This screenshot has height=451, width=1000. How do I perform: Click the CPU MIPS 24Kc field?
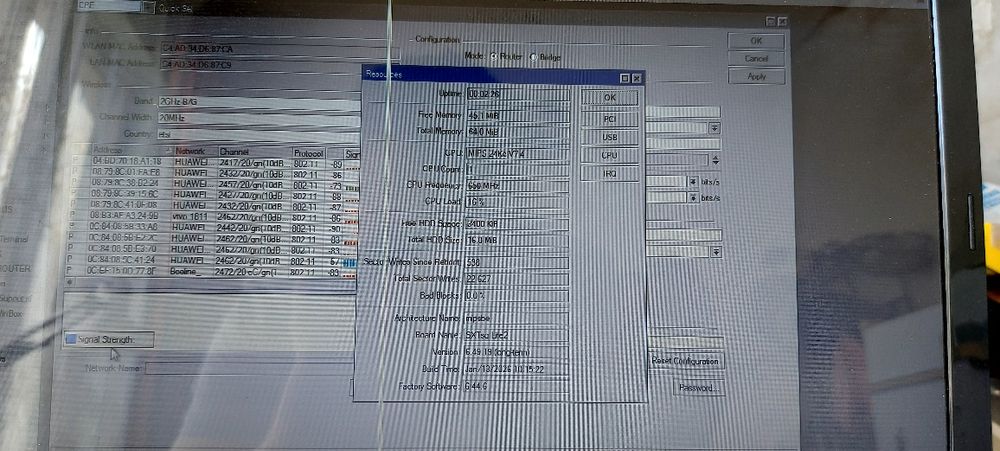pos(517,154)
